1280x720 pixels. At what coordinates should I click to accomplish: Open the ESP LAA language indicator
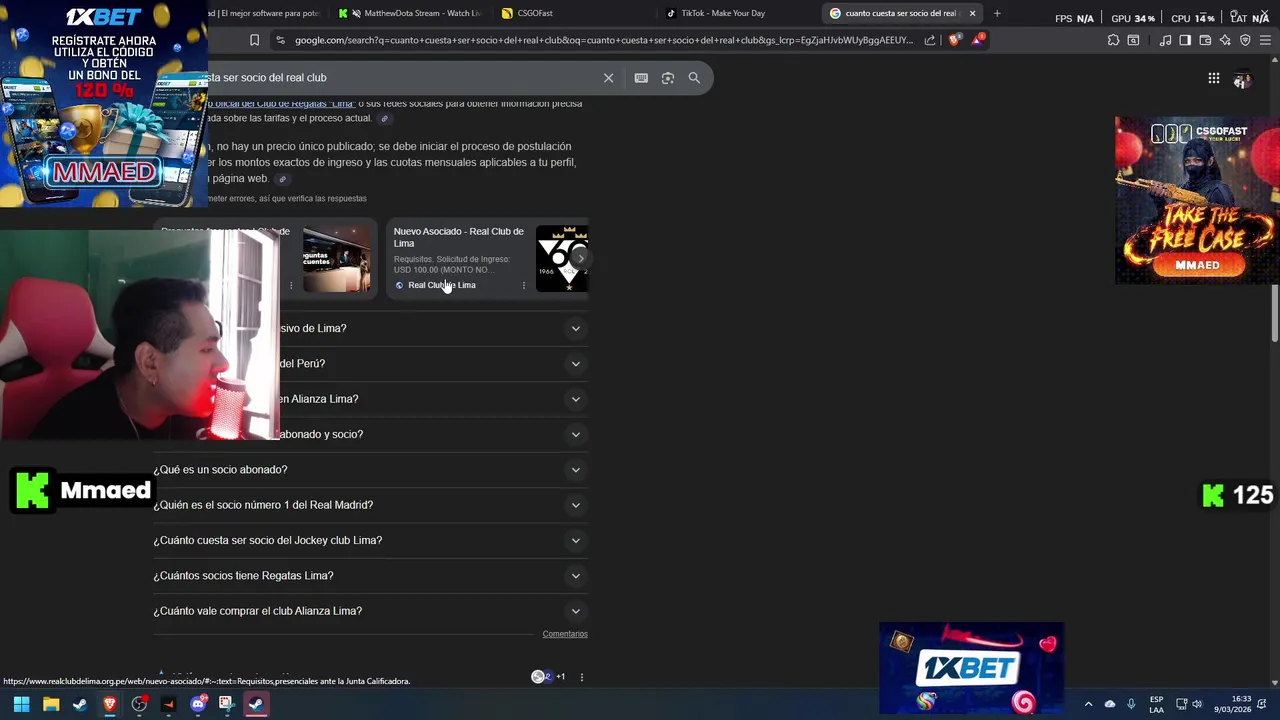pyautogui.click(x=1156, y=704)
